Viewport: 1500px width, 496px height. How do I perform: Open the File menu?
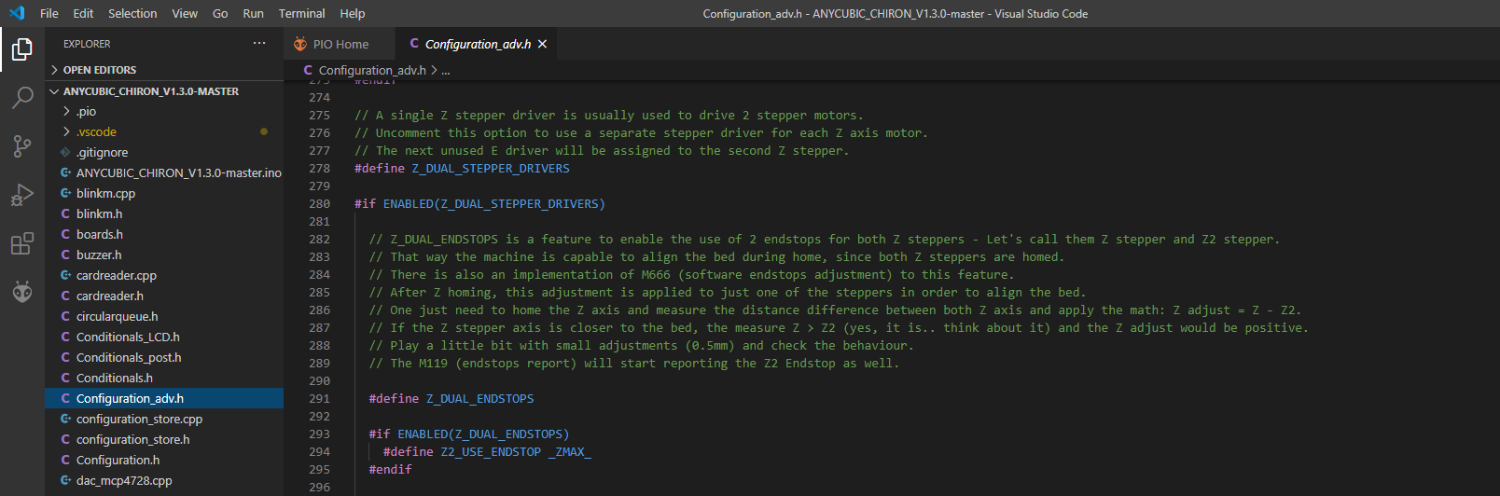[x=49, y=14]
